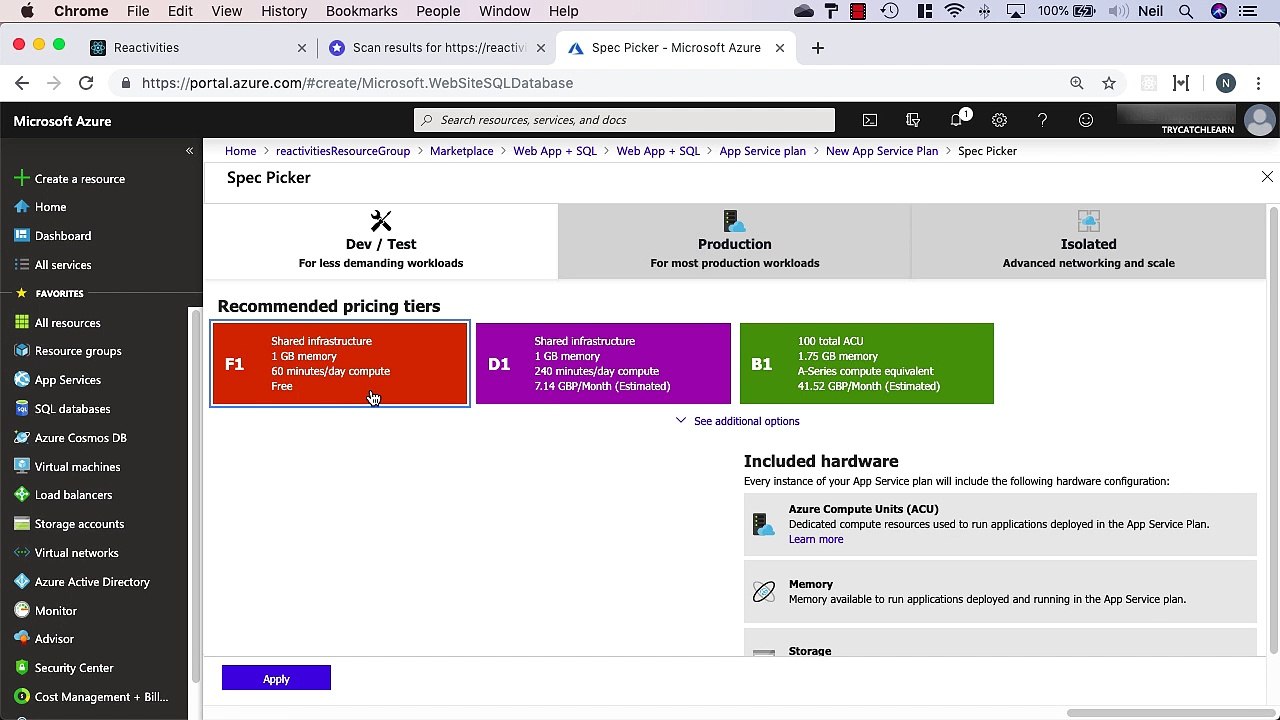This screenshot has height=720, width=1280.
Task: Click the Microsoft Azure logo text
Action: tap(62, 121)
